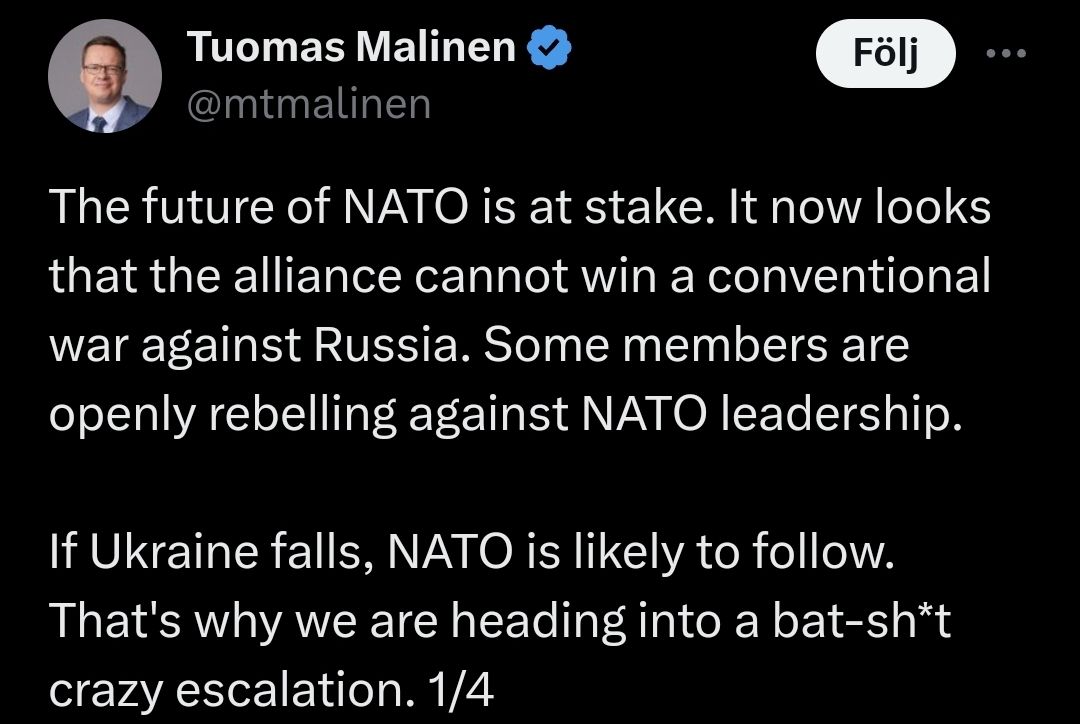Image resolution: width=1080 pixels, height=724 pixels.
Task: Visit the @mtmalinen handle
Action: 309,105
